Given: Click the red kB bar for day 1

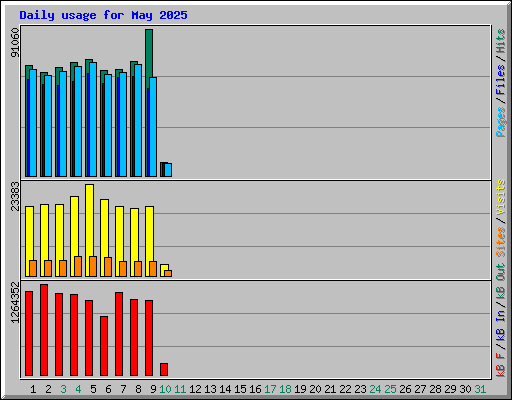Looking at the screenshot, I should point(29,333).
